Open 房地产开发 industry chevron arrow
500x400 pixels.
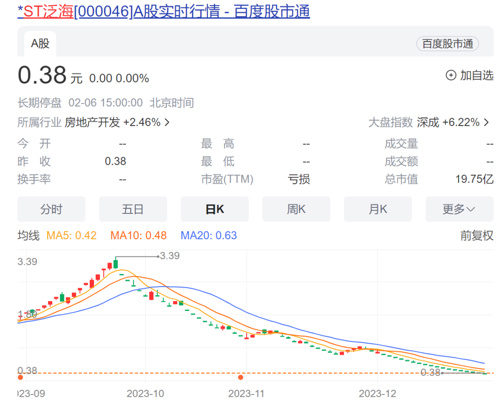tap(167, 123)
